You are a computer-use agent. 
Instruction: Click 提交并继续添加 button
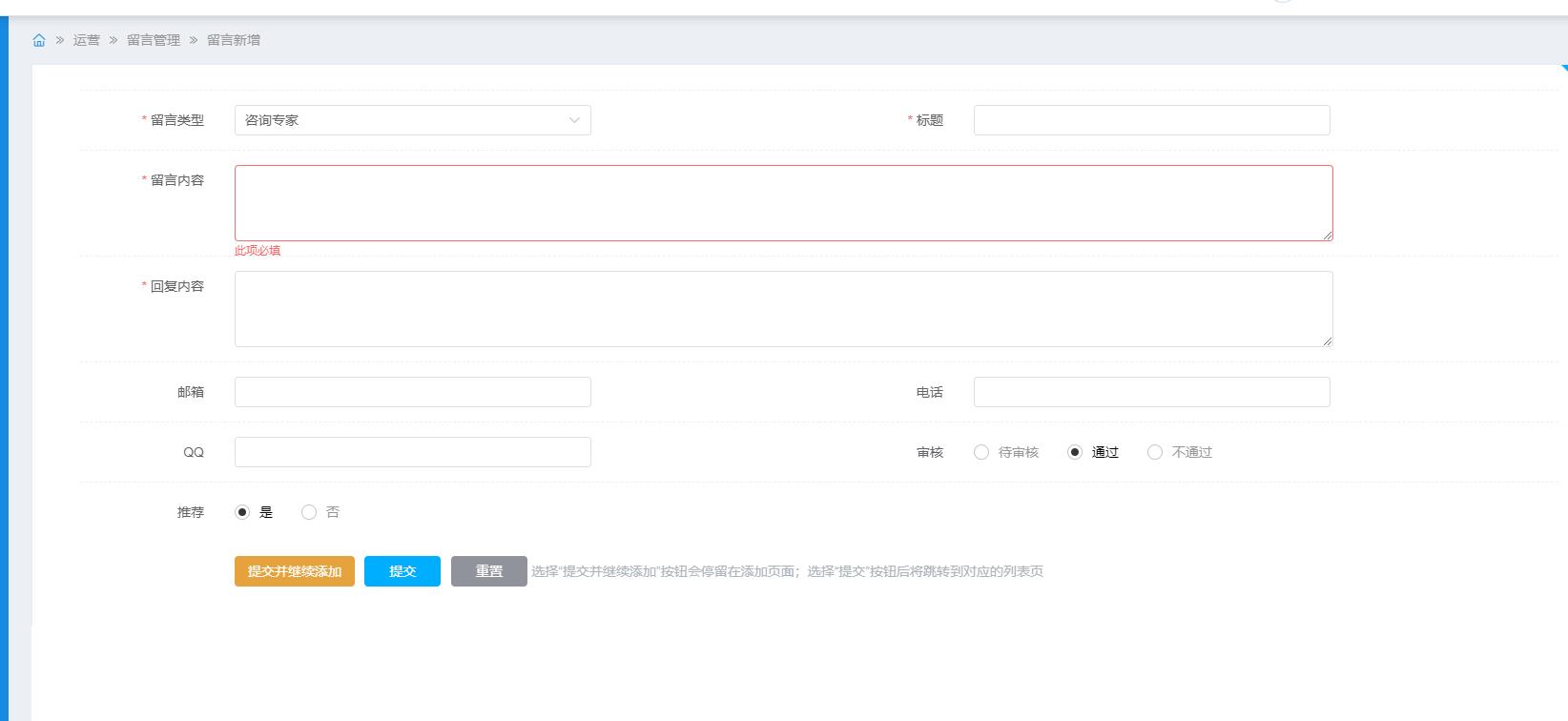pyautogui.click(x=295, y=571)
